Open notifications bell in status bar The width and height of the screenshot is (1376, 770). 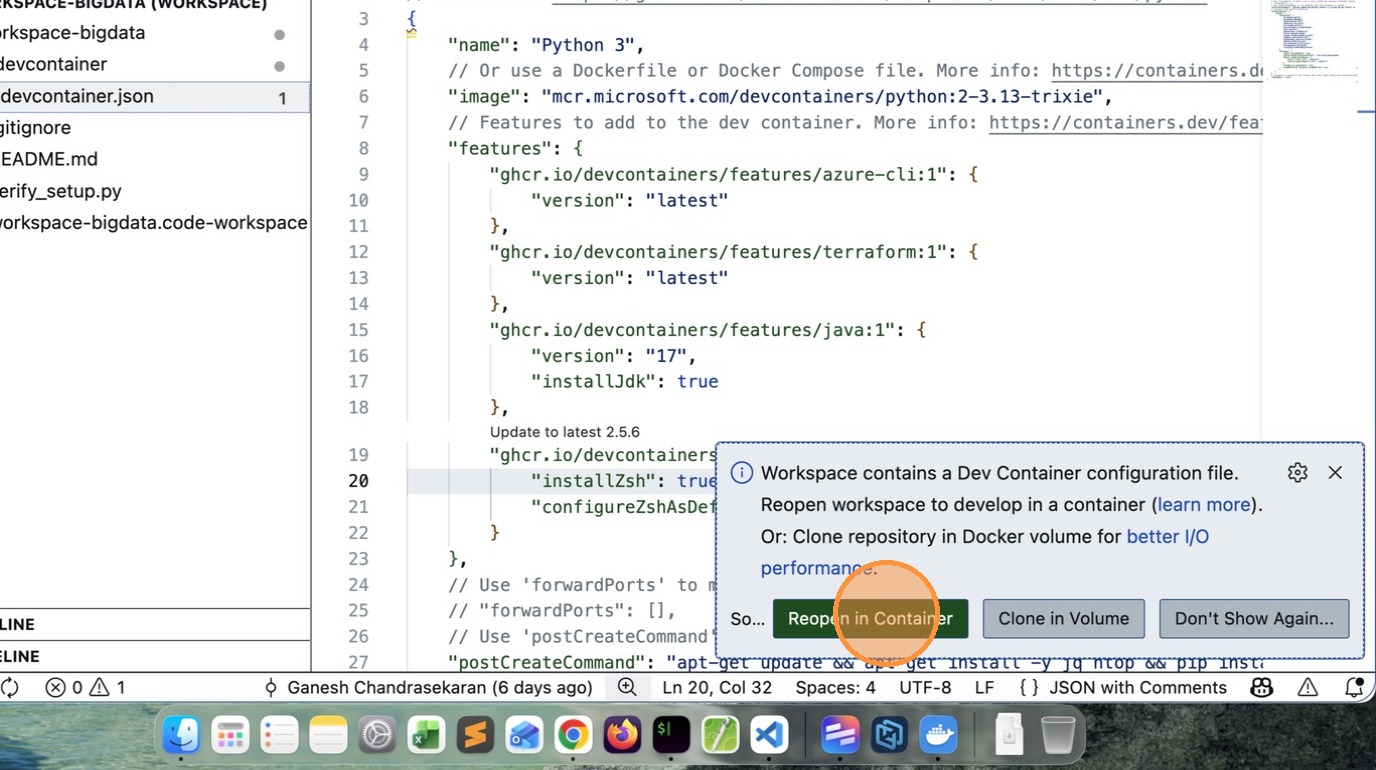1355,688
